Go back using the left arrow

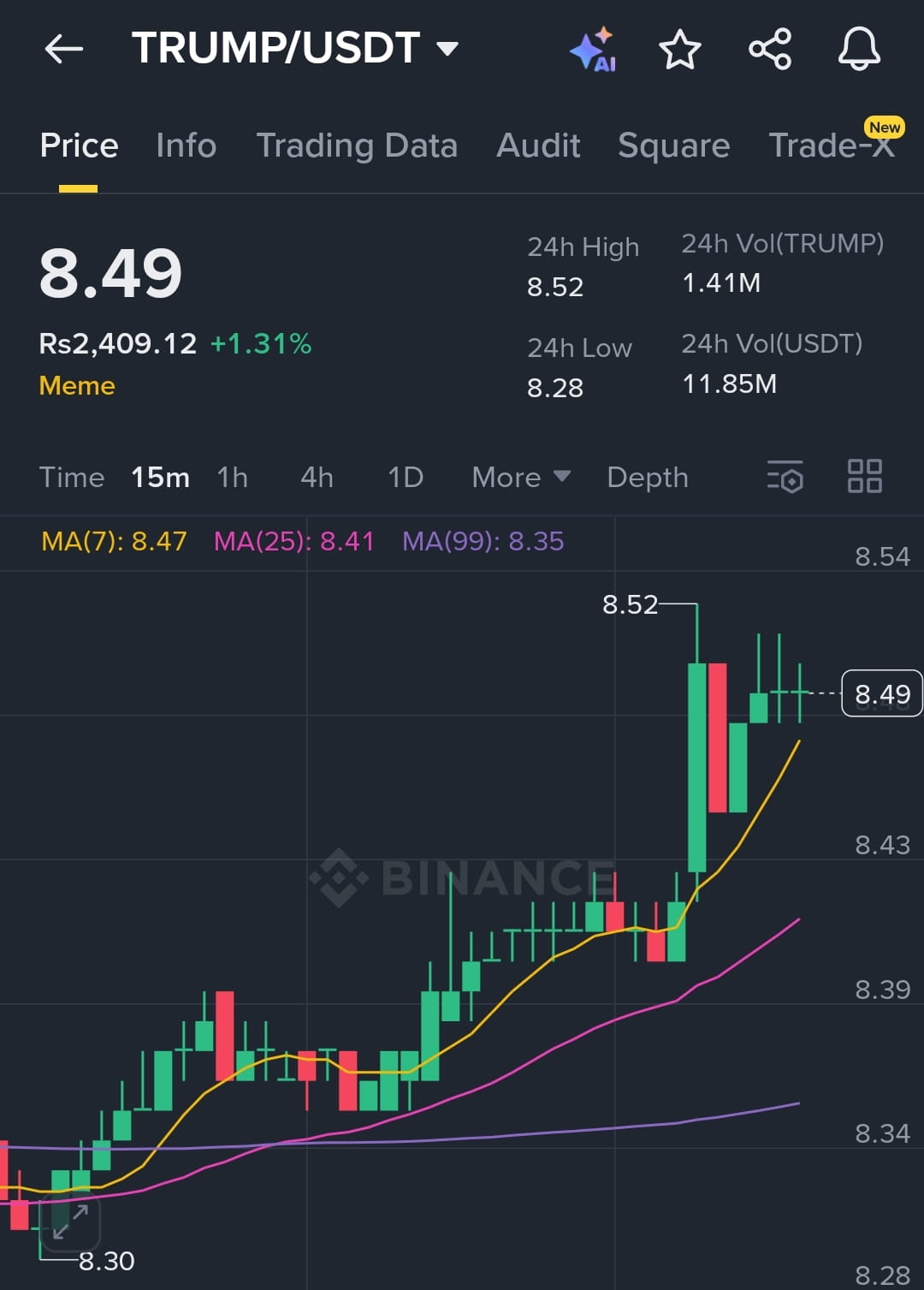pyautogui.click(x=64, y=49)
